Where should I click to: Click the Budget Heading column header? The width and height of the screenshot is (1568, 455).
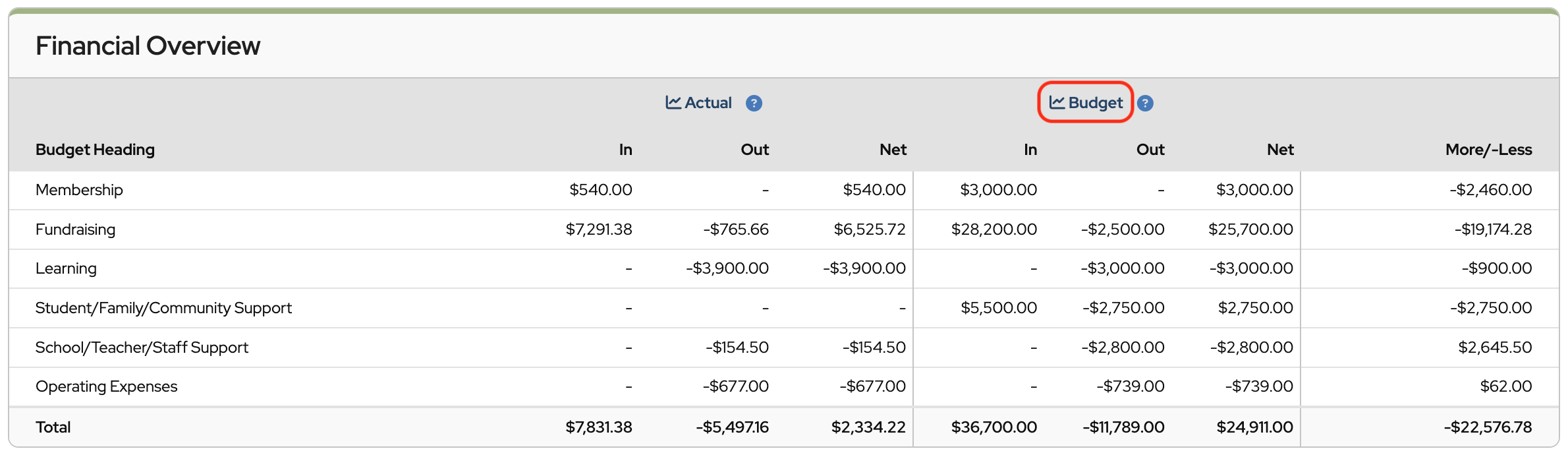pos(95,150)
